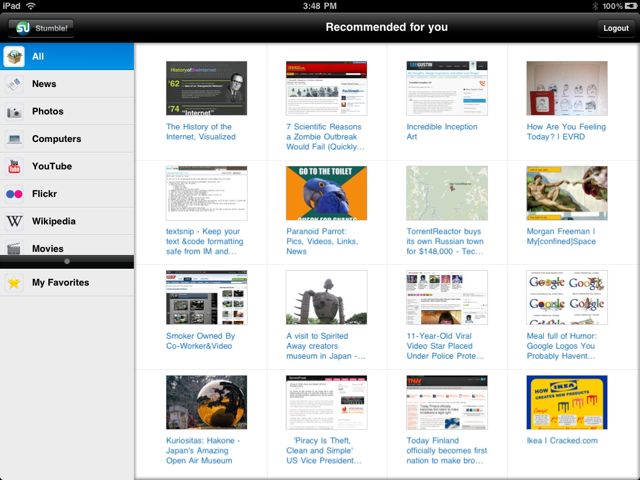Click '11-Year-Old Viral Video Star' title link

[445, 346]
